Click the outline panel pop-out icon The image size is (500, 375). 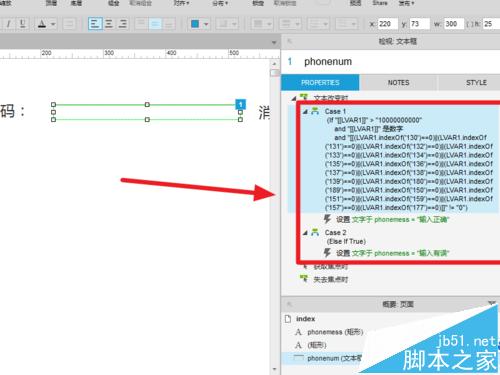(290, 304)
